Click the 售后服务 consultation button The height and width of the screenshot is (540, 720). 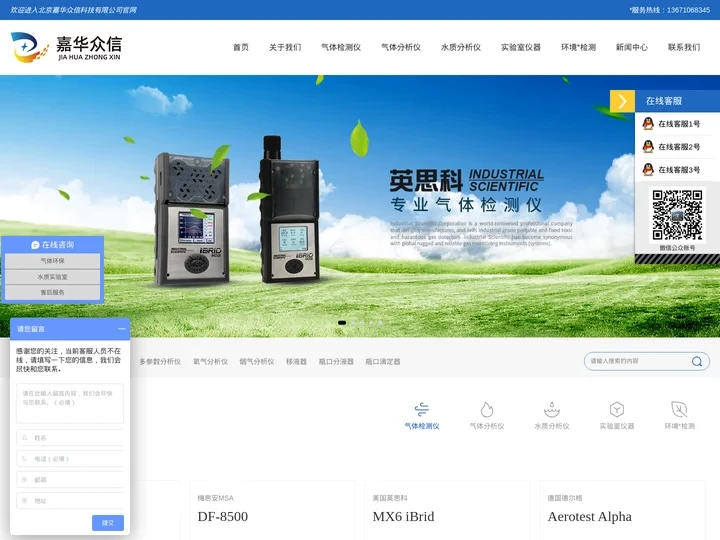pyautogui.click(x=52, y=292)
